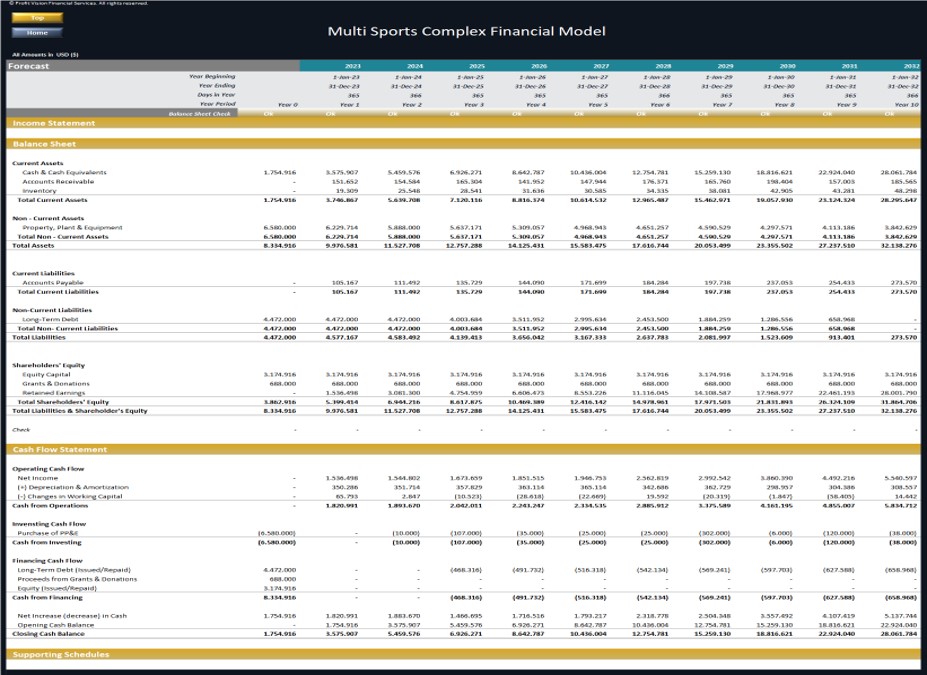Click the Year 0 Equity Capital value cell
This screenshot has height=675, width=927.
coord(280,375)
